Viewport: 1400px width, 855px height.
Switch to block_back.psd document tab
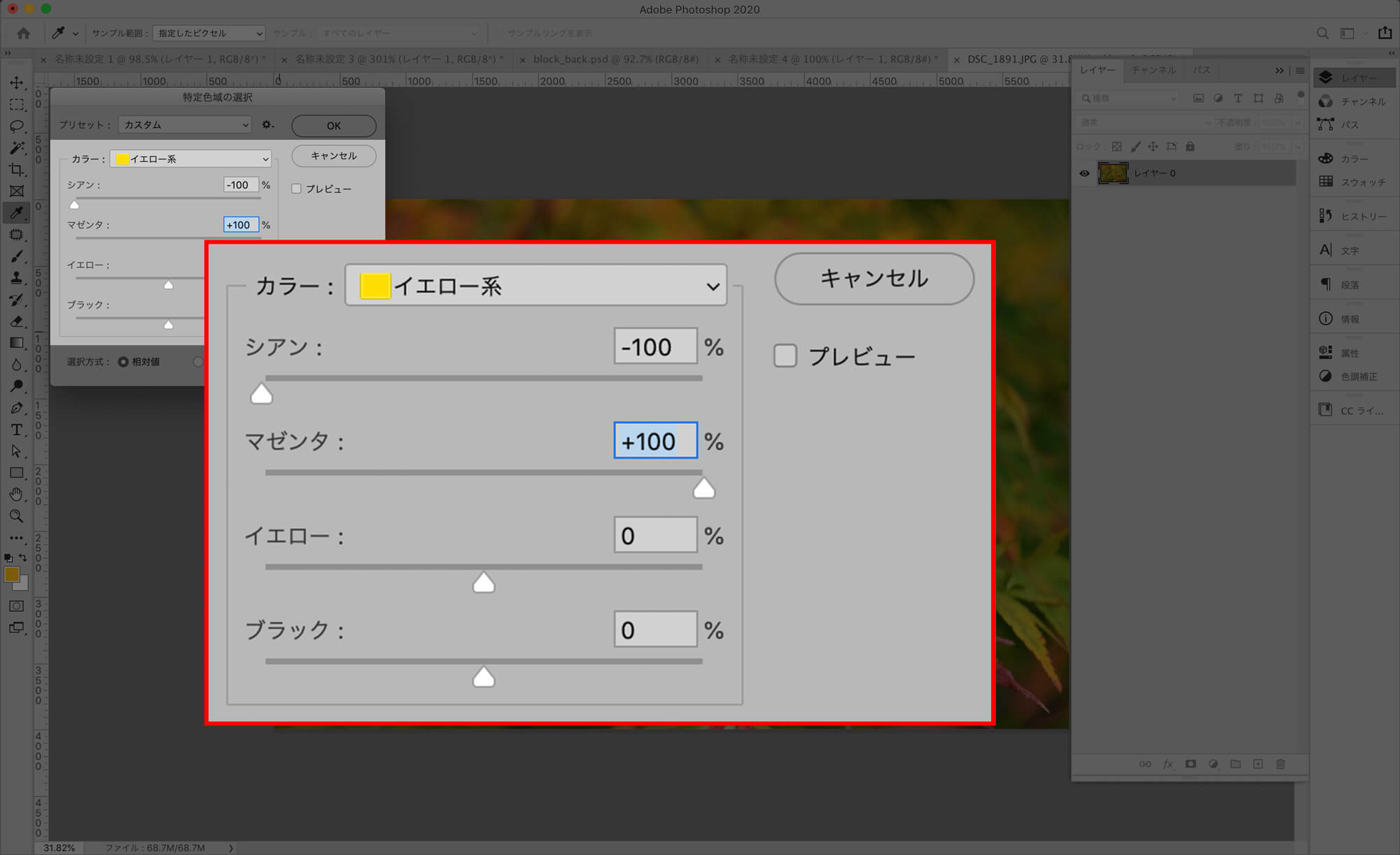(615, 60)
